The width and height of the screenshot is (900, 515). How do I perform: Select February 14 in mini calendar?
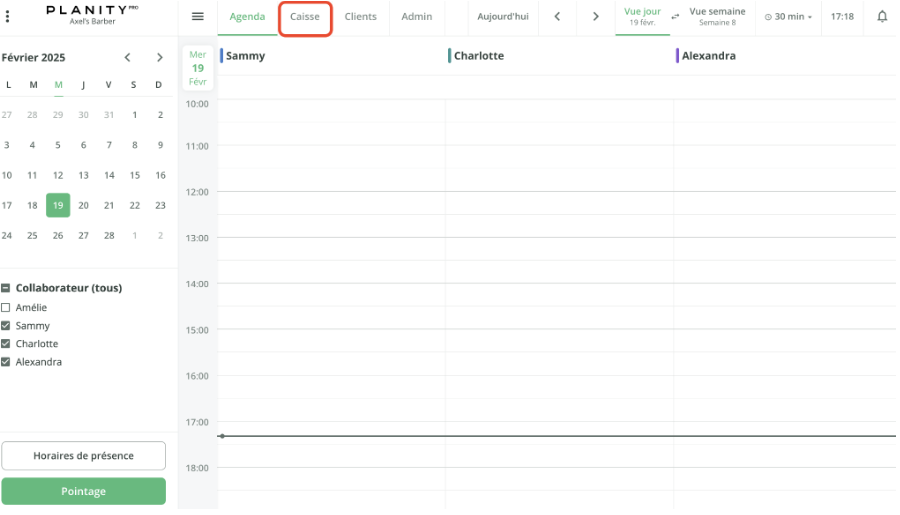pos(109,175)
